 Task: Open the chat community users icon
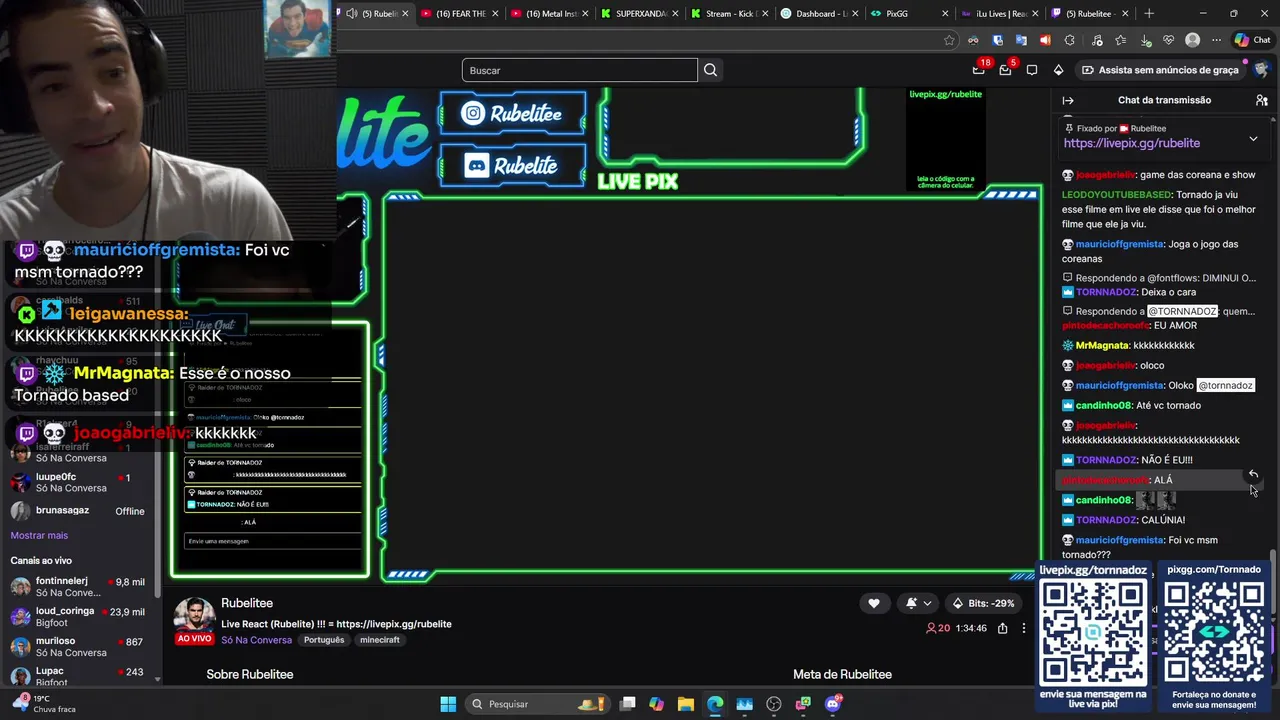tap(1261, 100)
